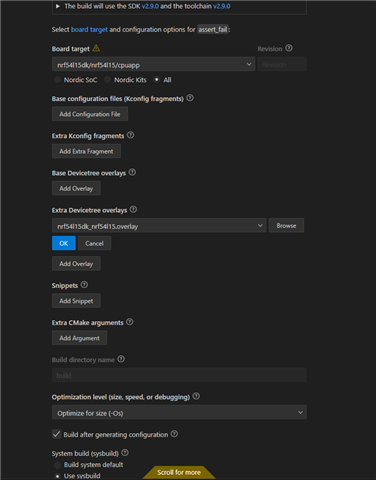Choose Build system default radio option
The height and width of the screenshot is (480, 376).
tap(58, 465)
